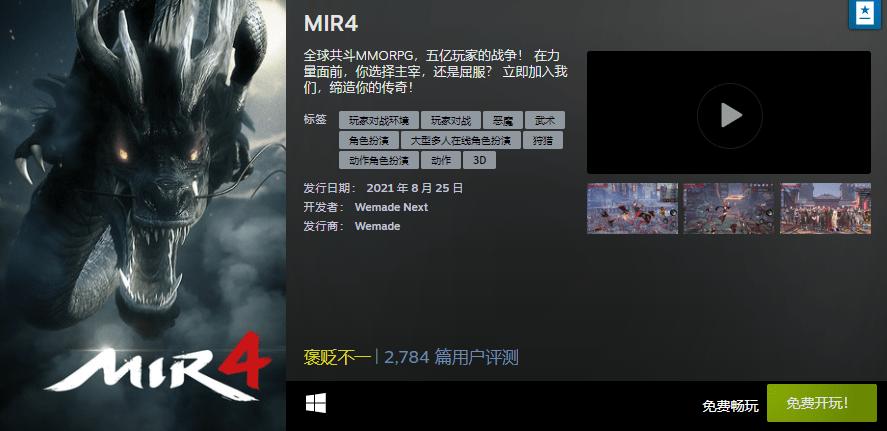Select the 狩猎 tag
Viewport: 887px width, 431px height.
pos(542,140)
